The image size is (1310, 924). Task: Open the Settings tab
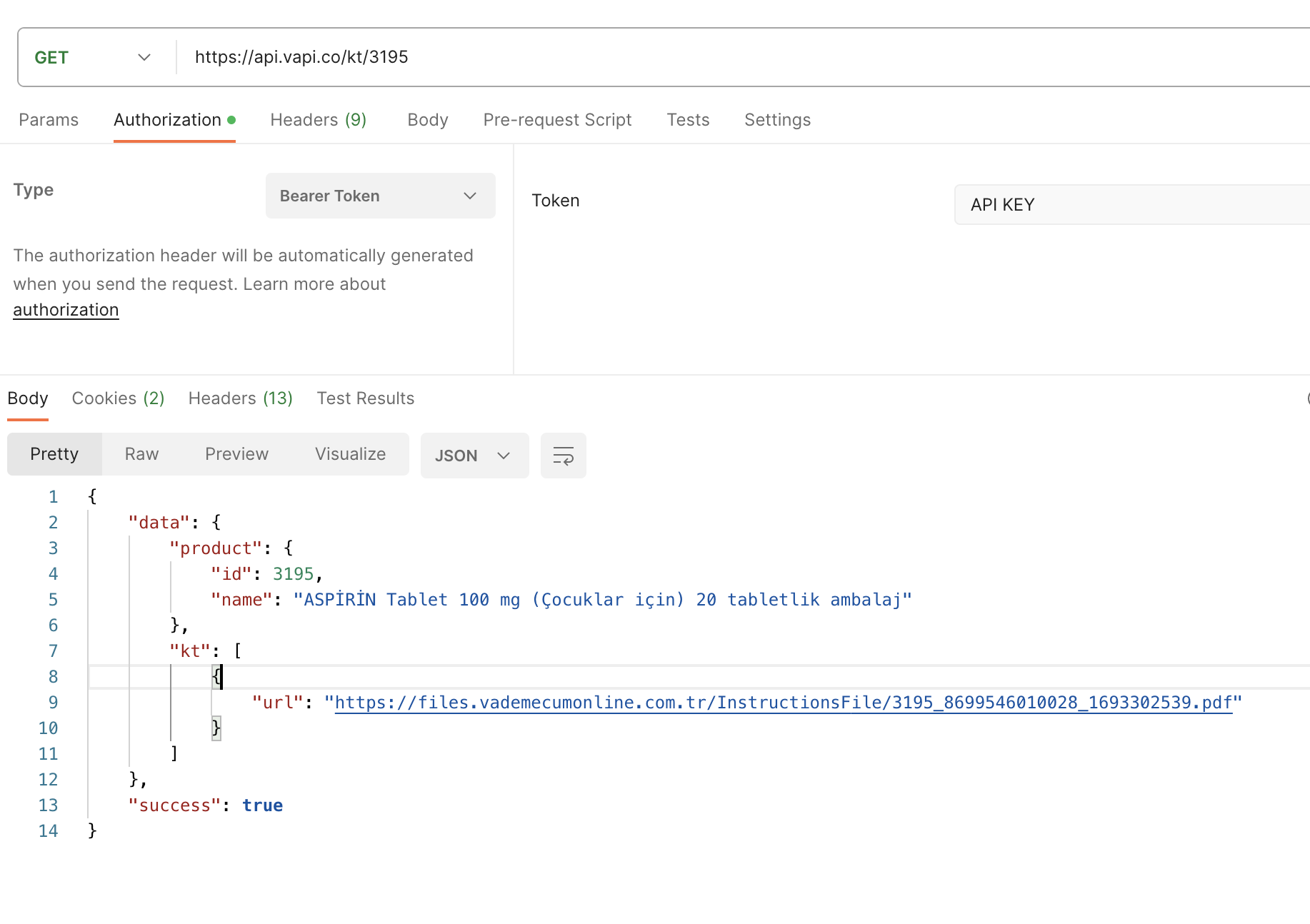click(x=777, y=120)
